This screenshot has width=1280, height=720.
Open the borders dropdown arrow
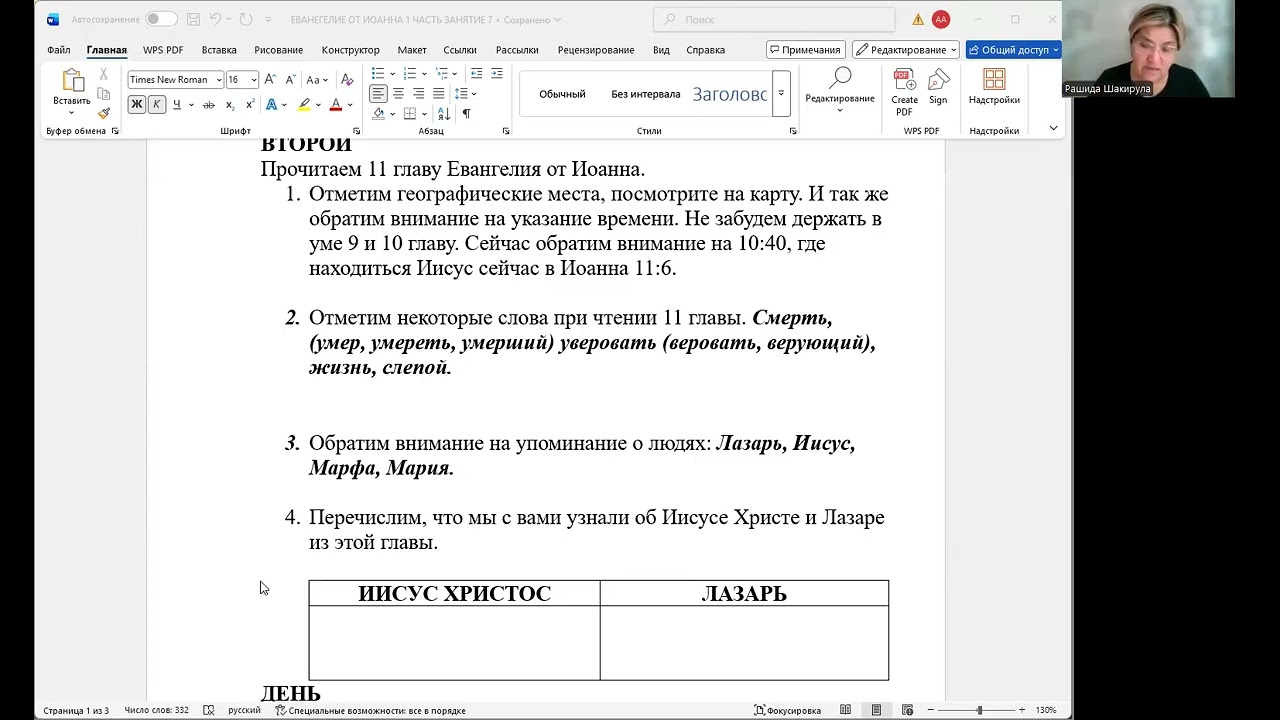(424, 114)
